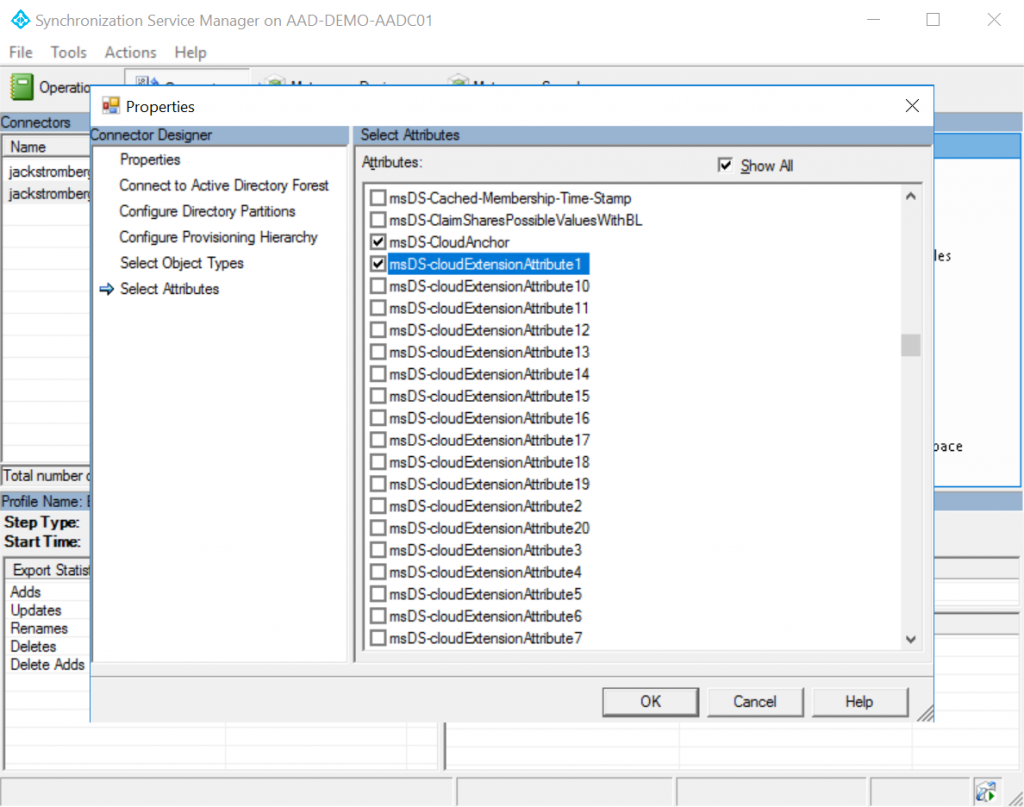Close the Properties dialog
Image resolution: width=1024 pixels, height=807 pixels.
coord(912,106)
